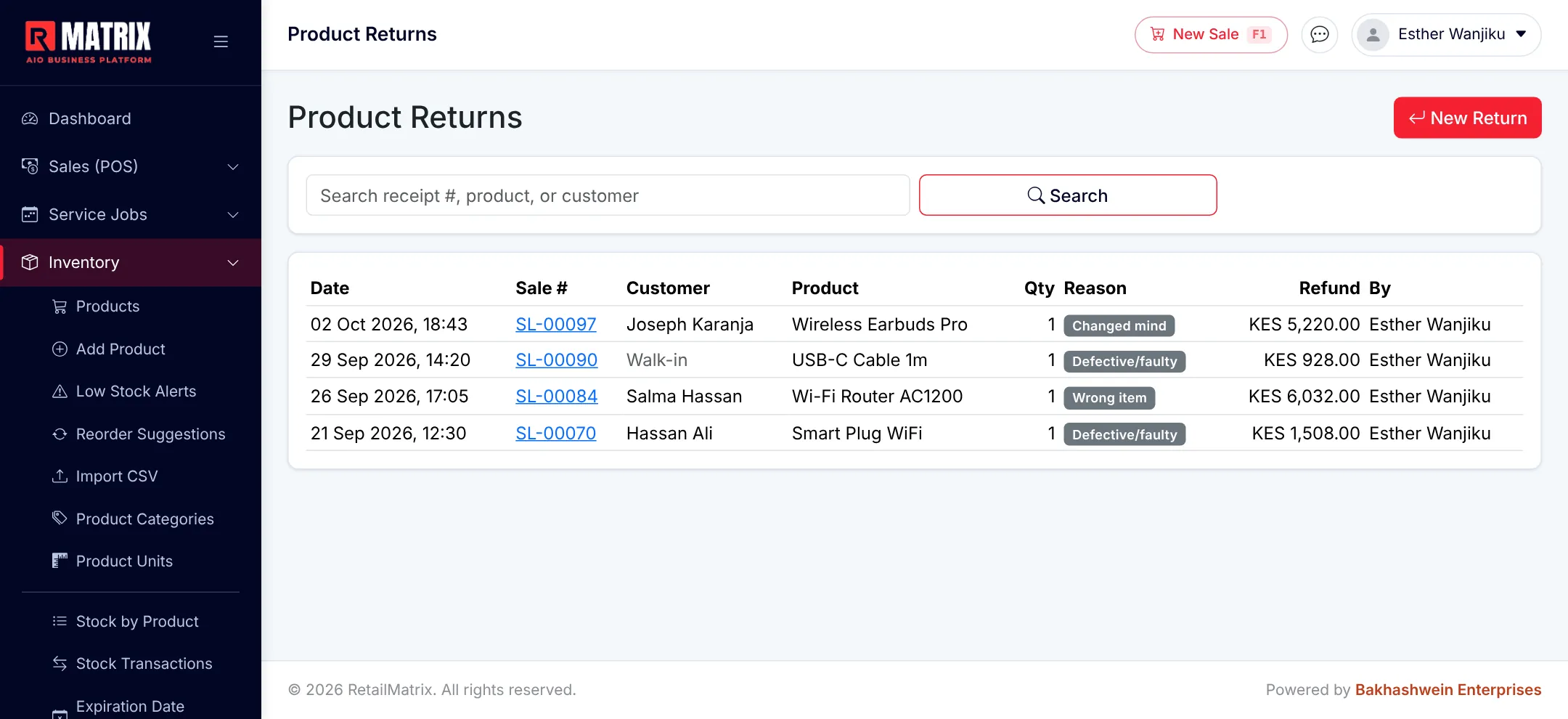Open the Bakhashwein Enterprises link
1568x719 pixels.
tap(1448, 690)
